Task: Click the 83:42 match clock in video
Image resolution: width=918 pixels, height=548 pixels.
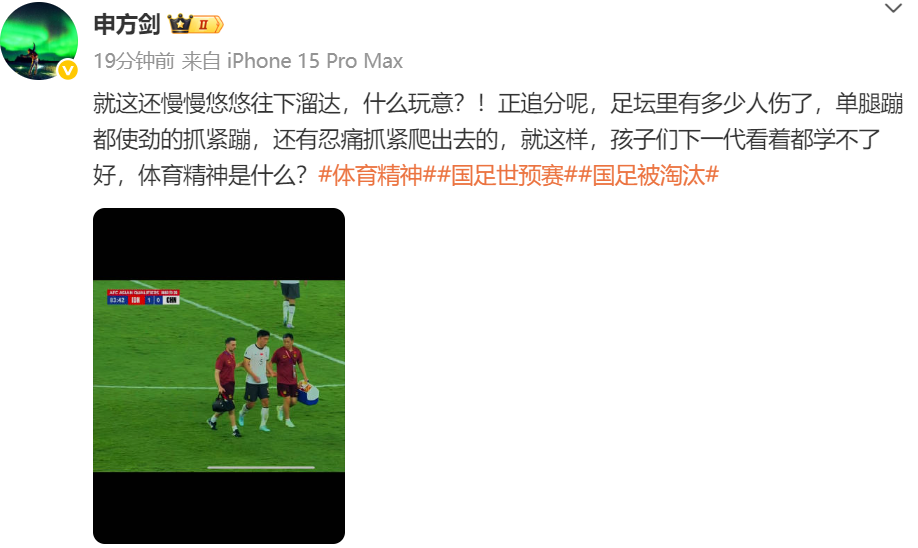Action: pos(117,300)
